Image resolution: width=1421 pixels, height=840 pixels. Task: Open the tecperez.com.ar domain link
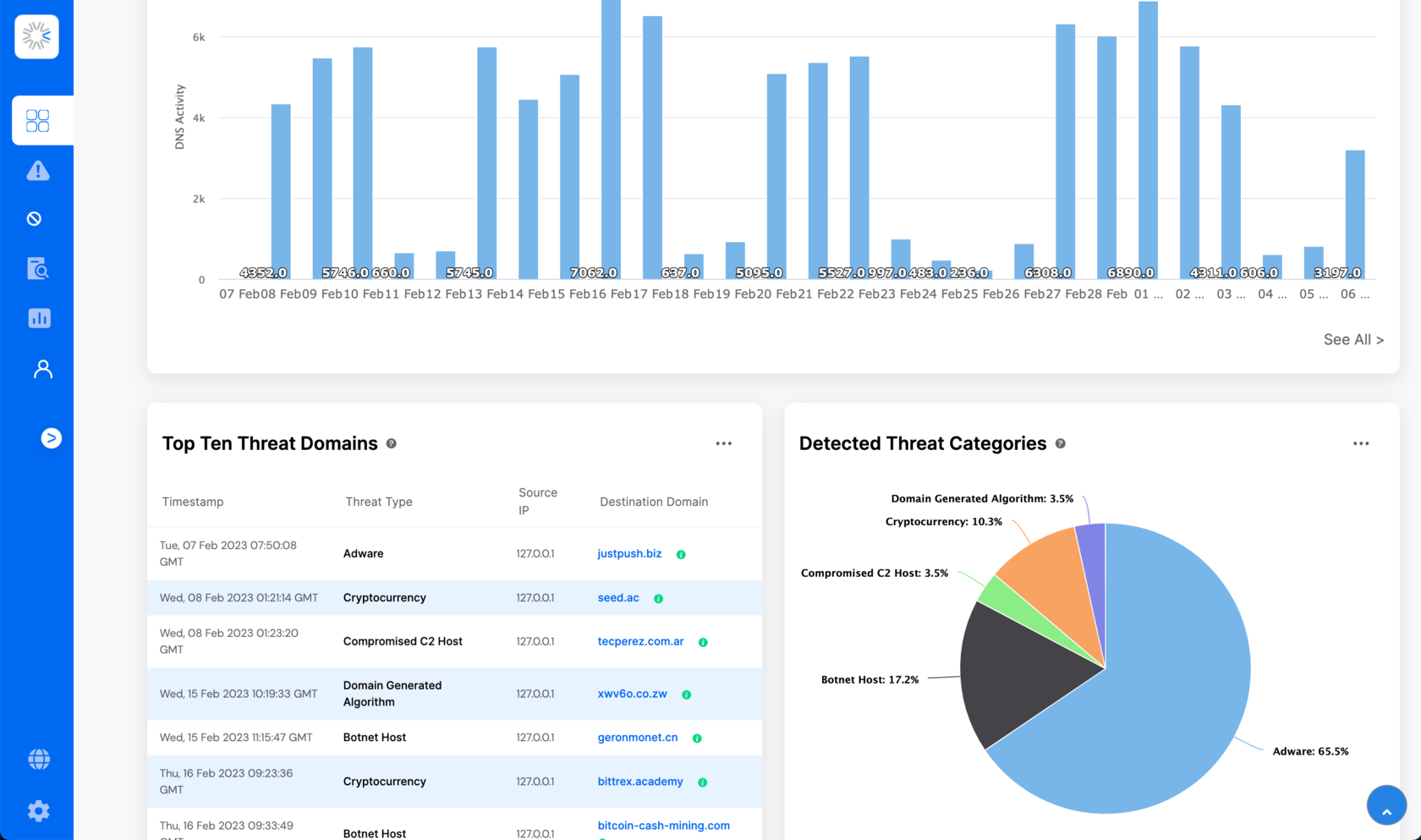640,641
